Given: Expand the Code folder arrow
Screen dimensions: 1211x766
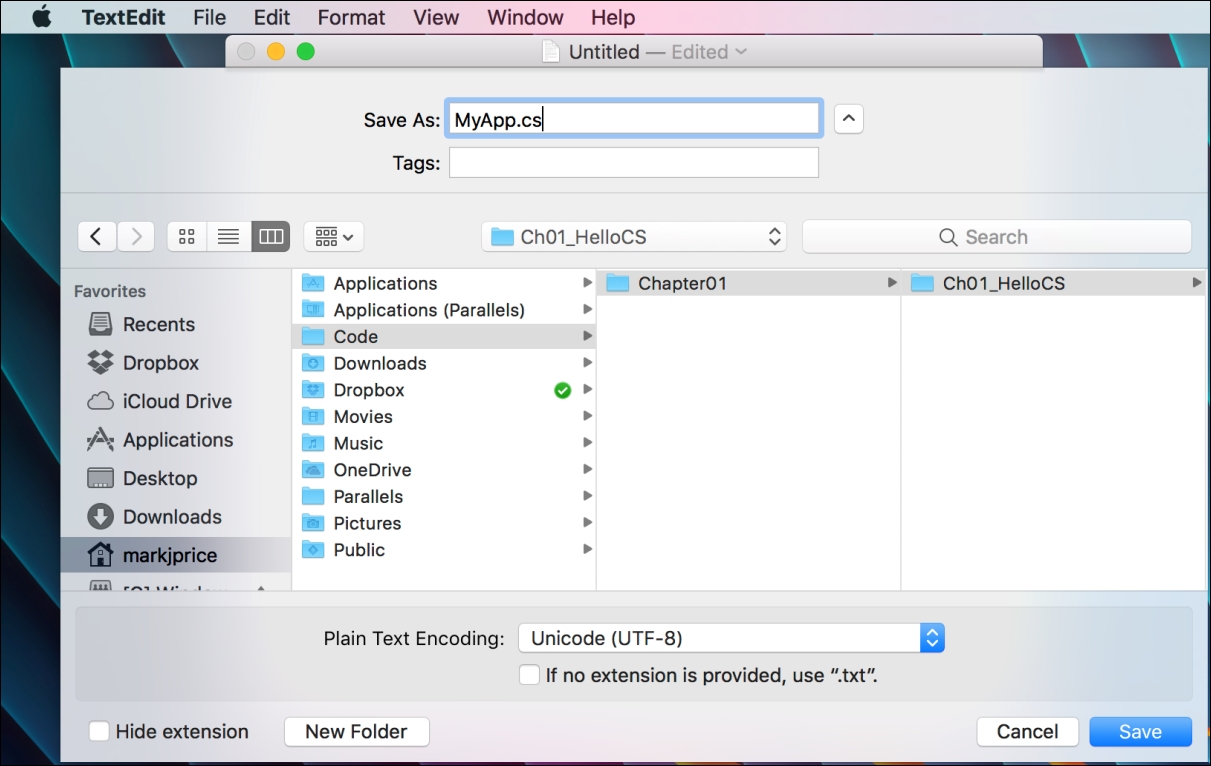Looking at the screenshot, I should coord(588,336).
